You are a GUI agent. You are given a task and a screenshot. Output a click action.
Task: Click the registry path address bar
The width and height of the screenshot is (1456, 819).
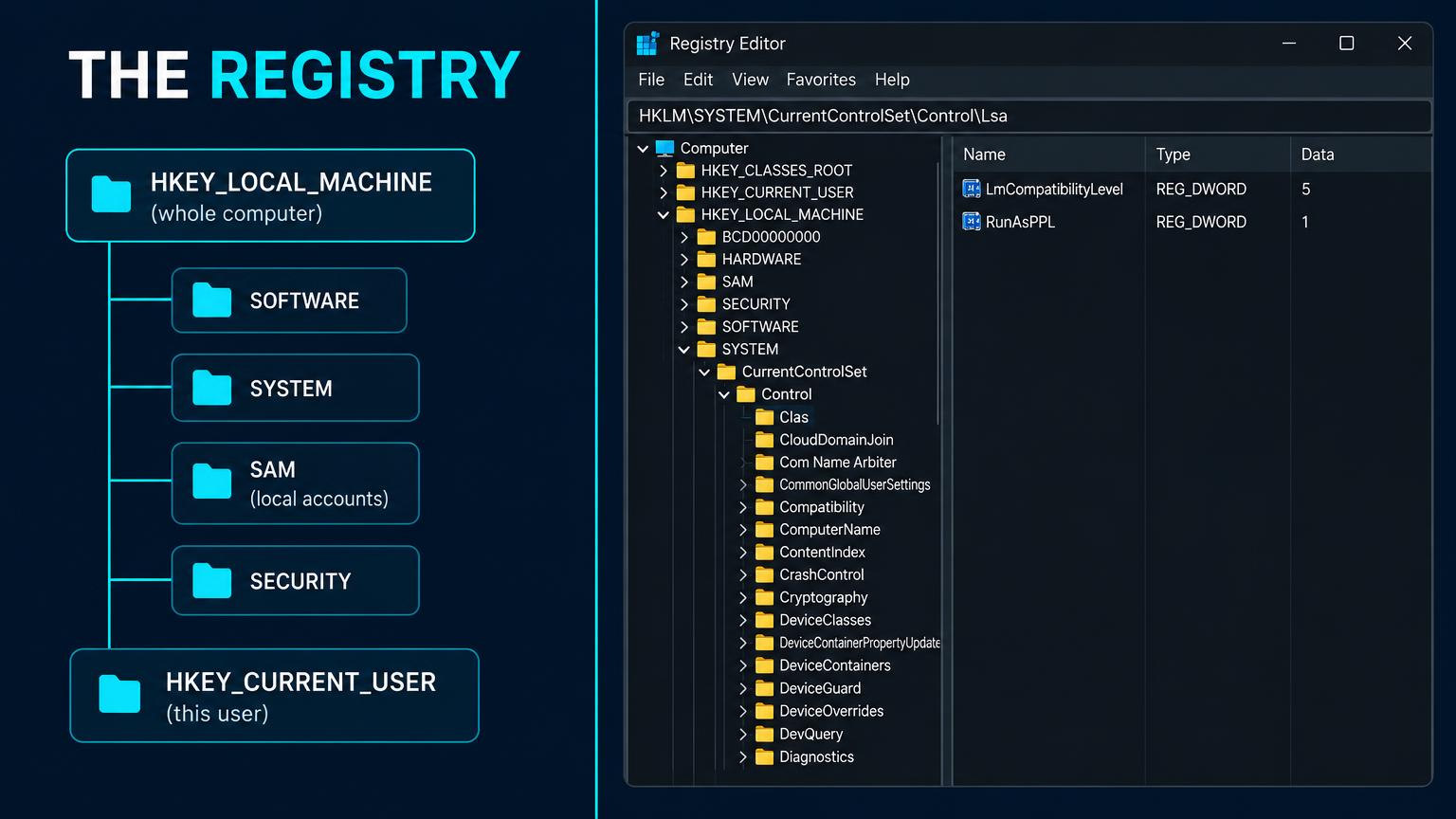[1029, 116]
